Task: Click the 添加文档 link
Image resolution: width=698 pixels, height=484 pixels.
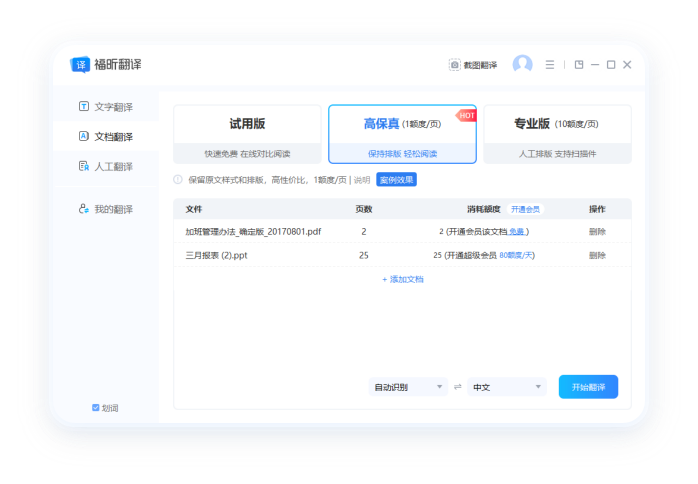Action: [402, 279]
